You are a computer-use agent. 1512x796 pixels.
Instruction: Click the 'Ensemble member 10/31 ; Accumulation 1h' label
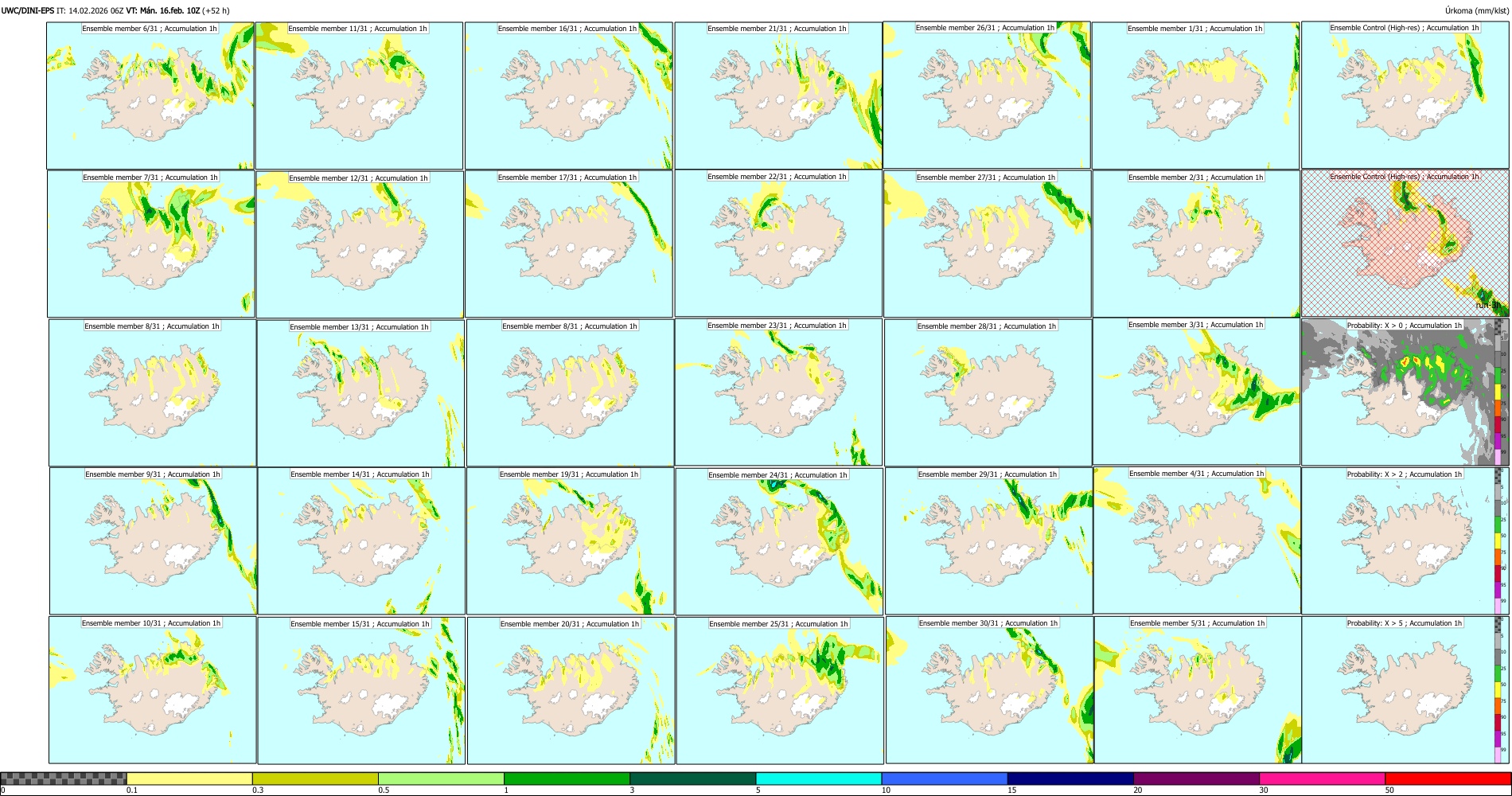coord(151,623)
